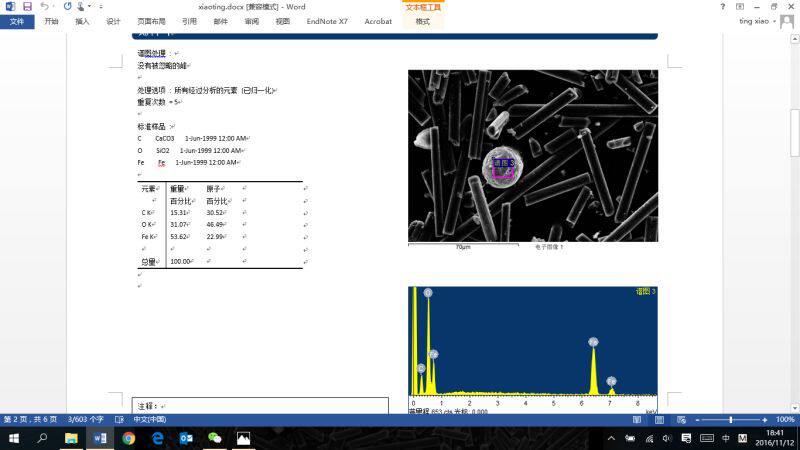Click the word count '3/603 个字'
Screen dimensions: 800x450
tap(86, 419)
